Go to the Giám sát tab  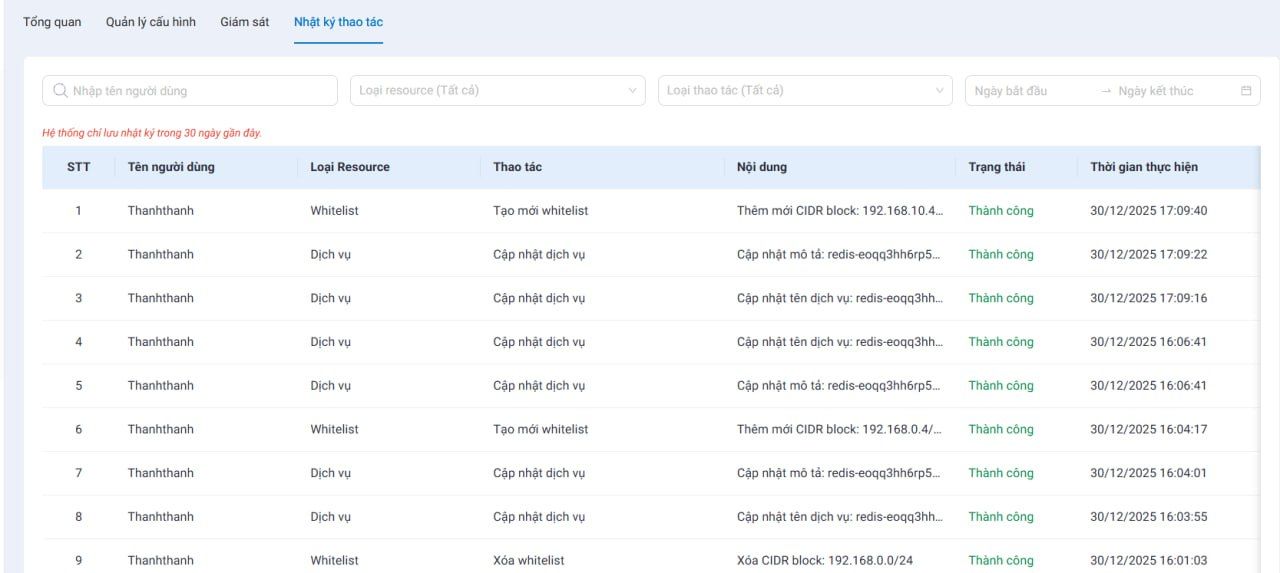(244, 22)
